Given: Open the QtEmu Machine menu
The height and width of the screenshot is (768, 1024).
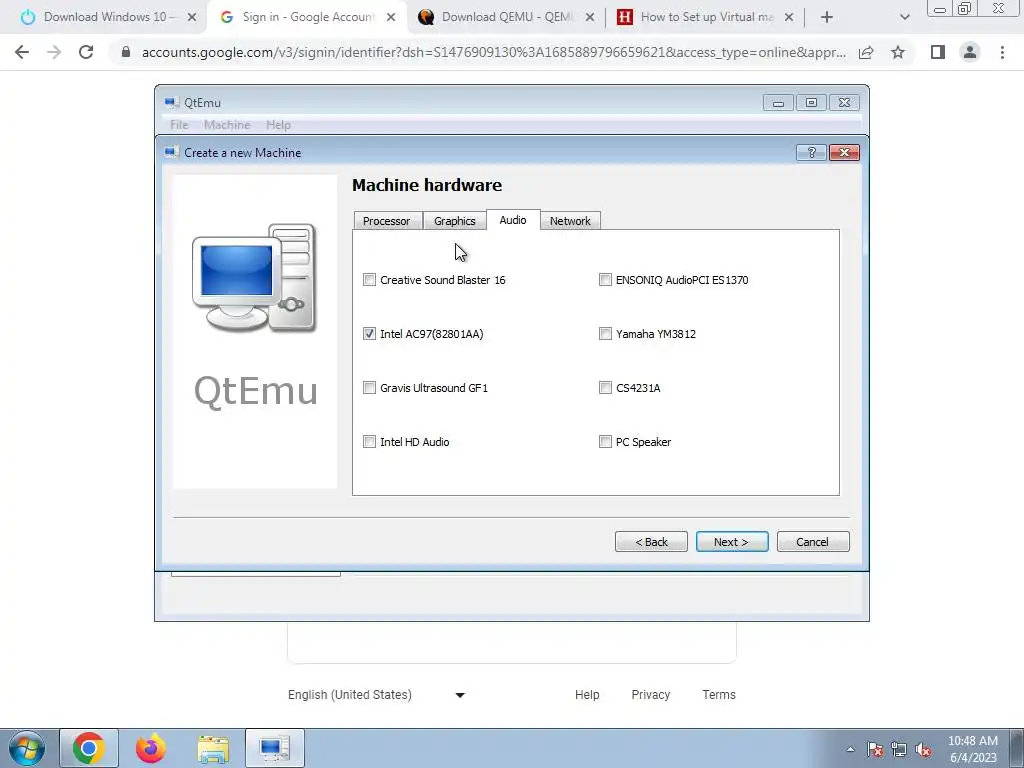Looking at the screenshot, I should [227, 125].
